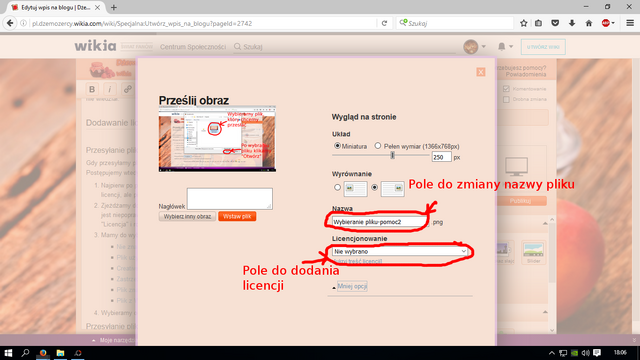Insert a Slider from the editor sidebar
Viewport: 640px width, 360px height.
533,253
